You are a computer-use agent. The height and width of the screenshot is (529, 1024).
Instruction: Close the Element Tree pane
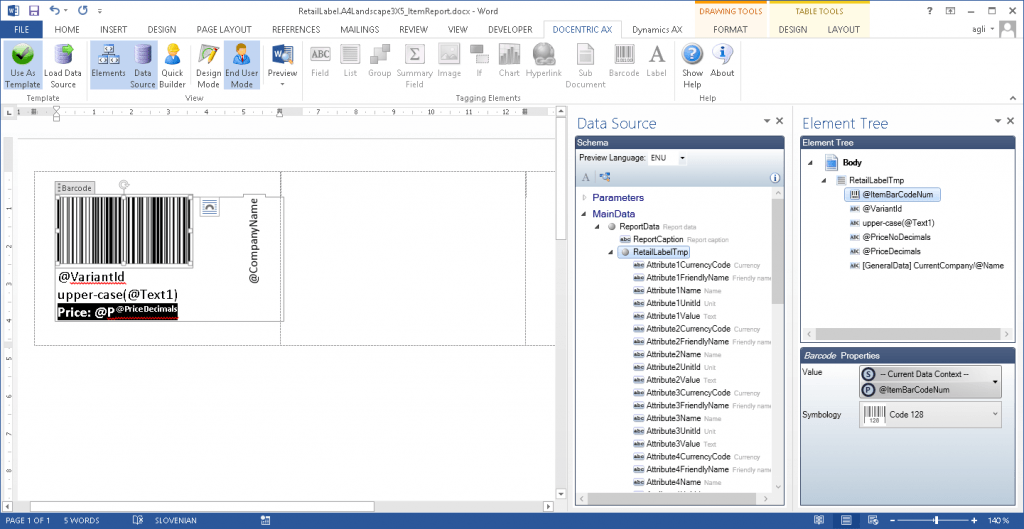click(x=1010, y=121)
